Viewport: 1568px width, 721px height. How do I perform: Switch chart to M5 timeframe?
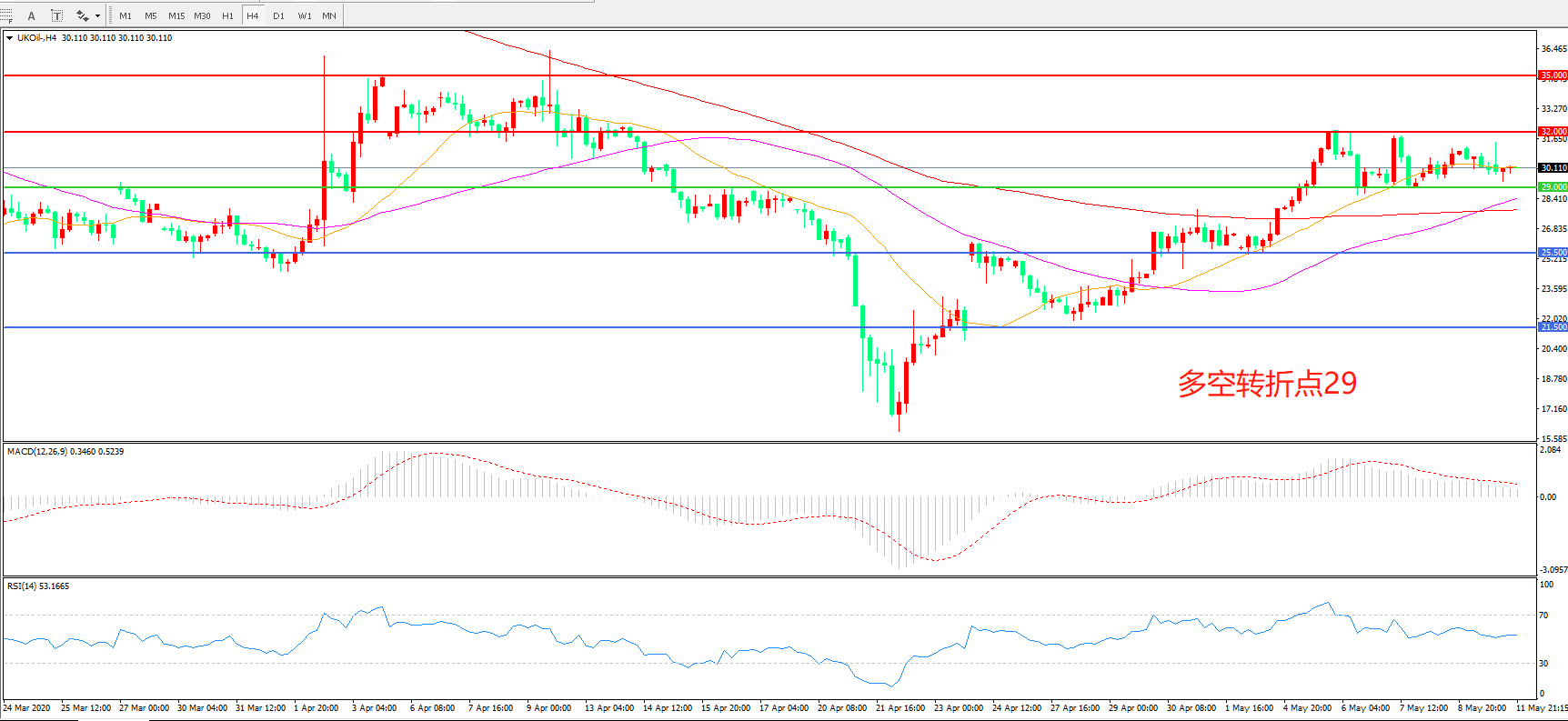pos(150,15)
